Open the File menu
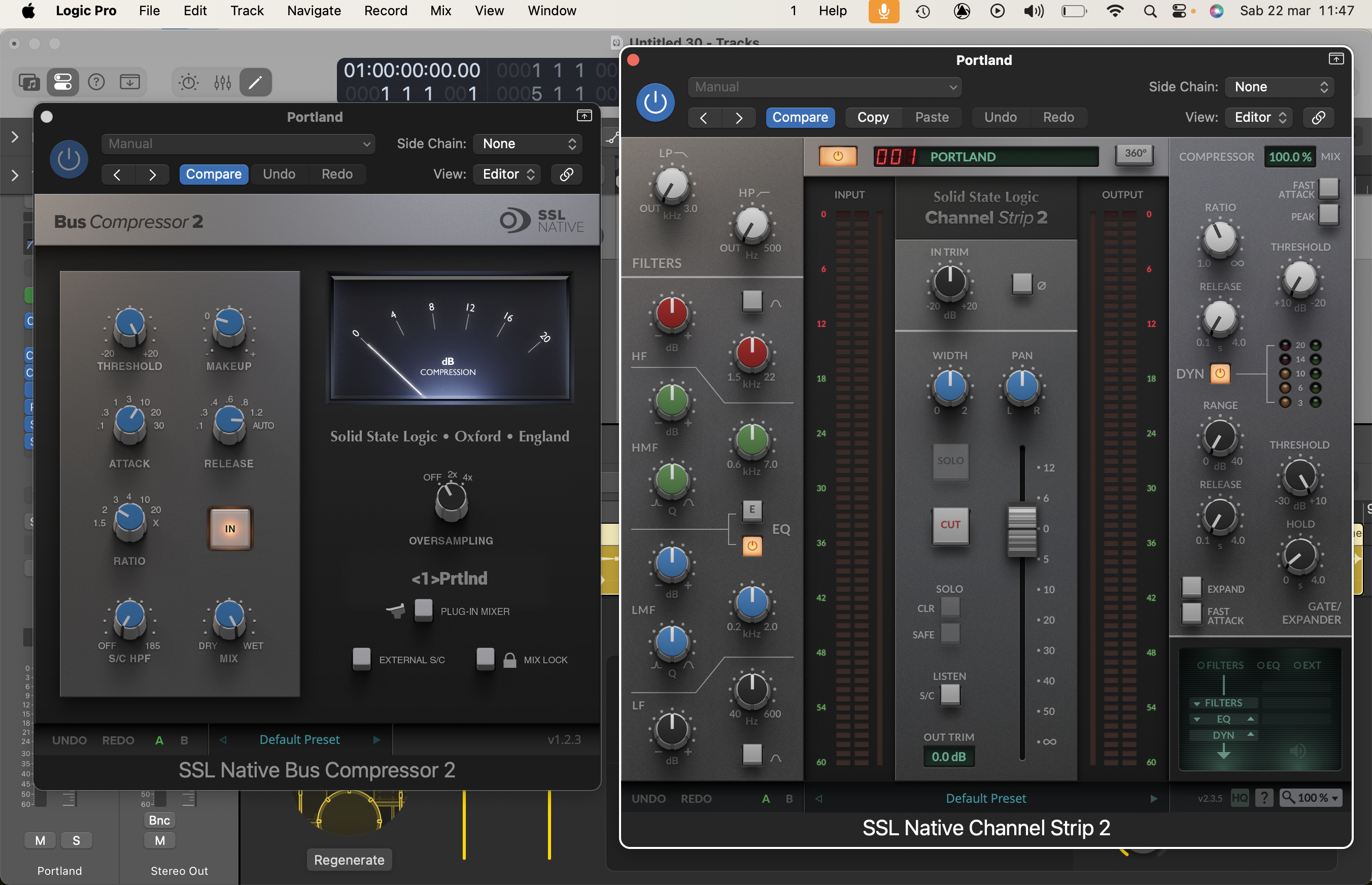 click(149, 11)
